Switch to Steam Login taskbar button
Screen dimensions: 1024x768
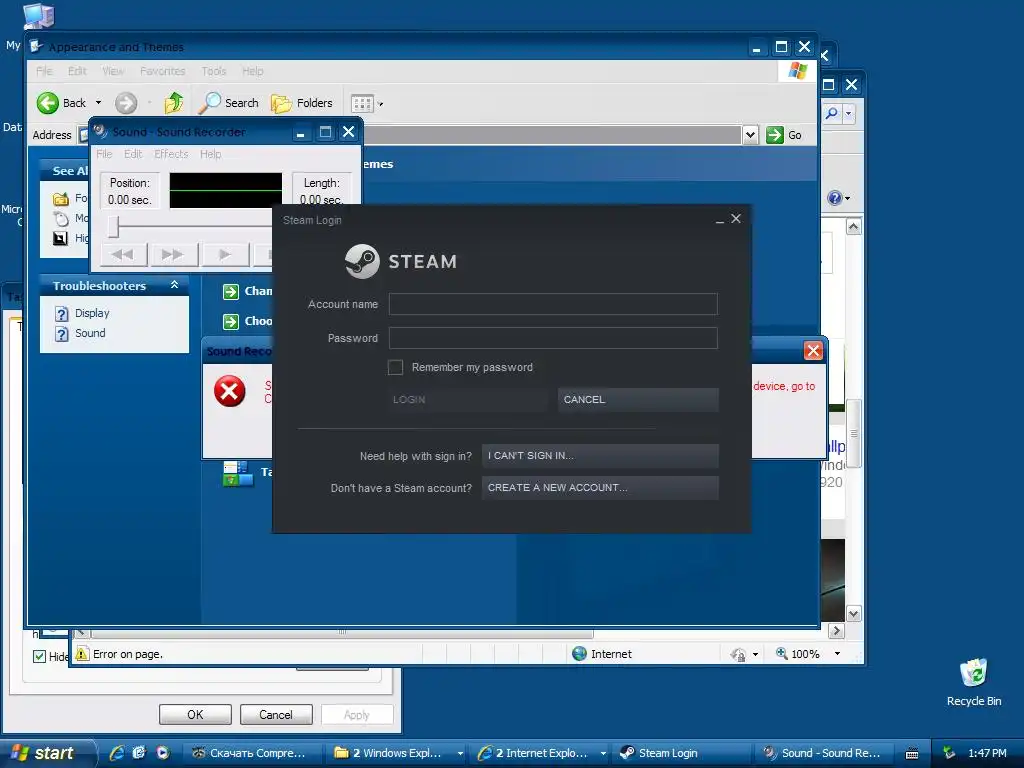679,753
